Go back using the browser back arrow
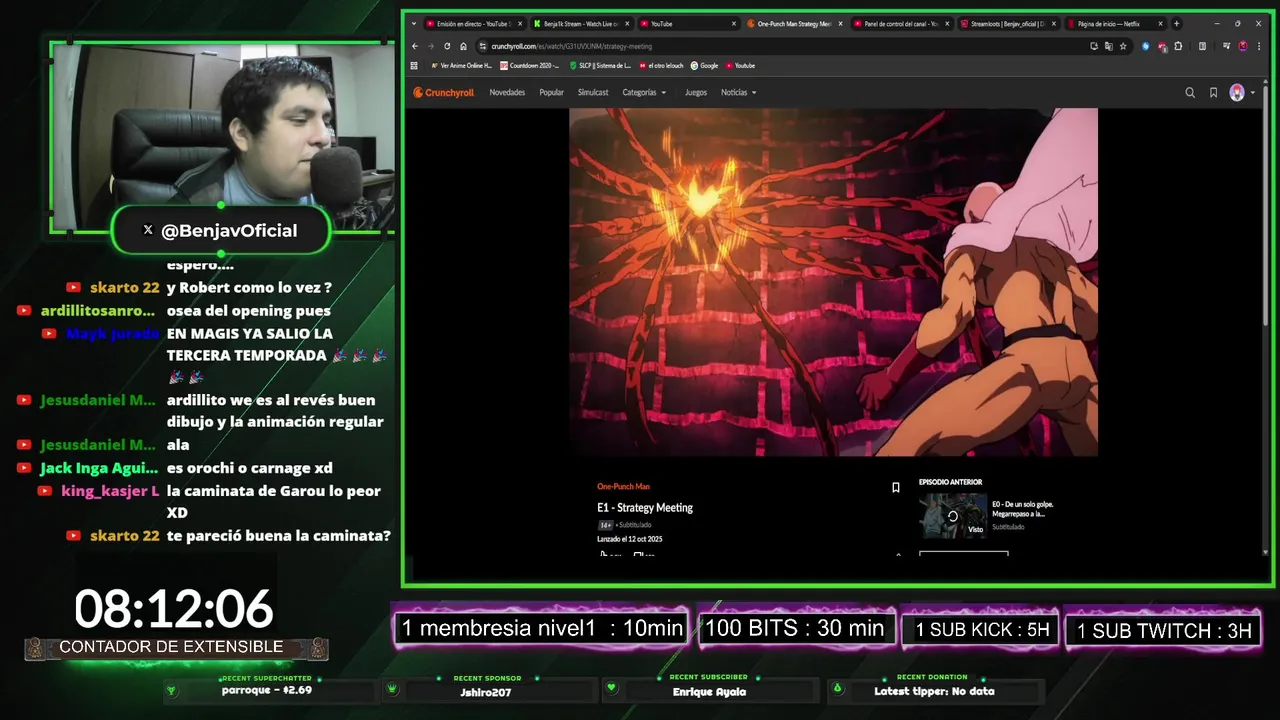This screenshot has height=720, width=1280. coord(415,46)
